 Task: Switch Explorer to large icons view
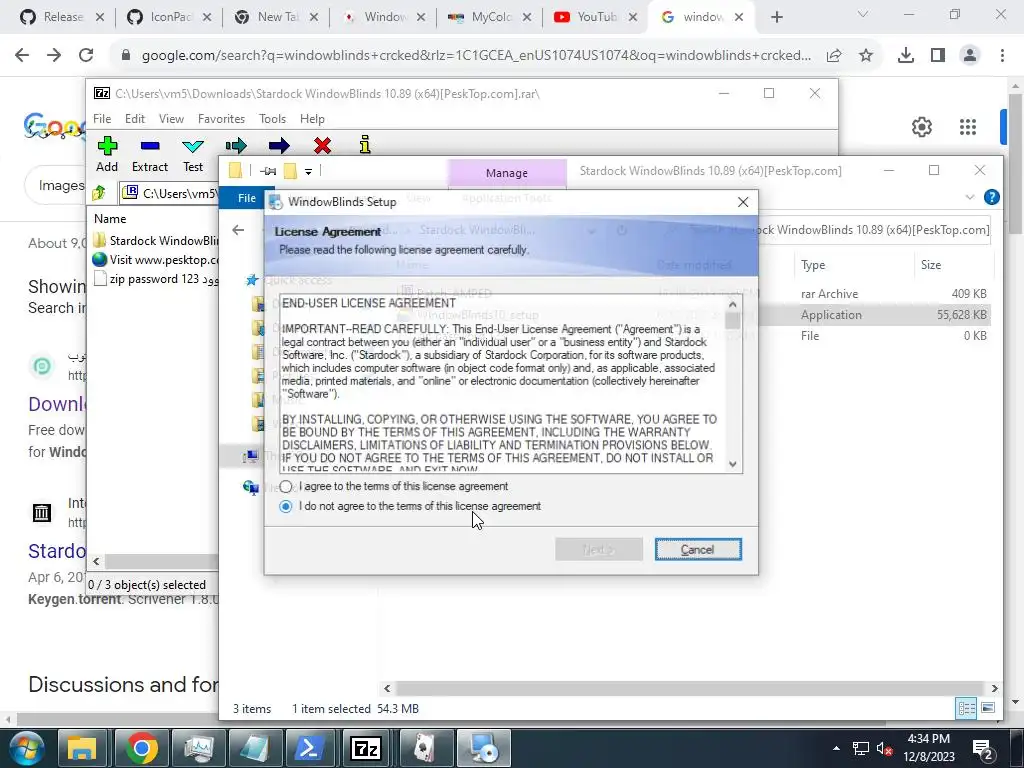pyautogui.click(x=988, y=708)
